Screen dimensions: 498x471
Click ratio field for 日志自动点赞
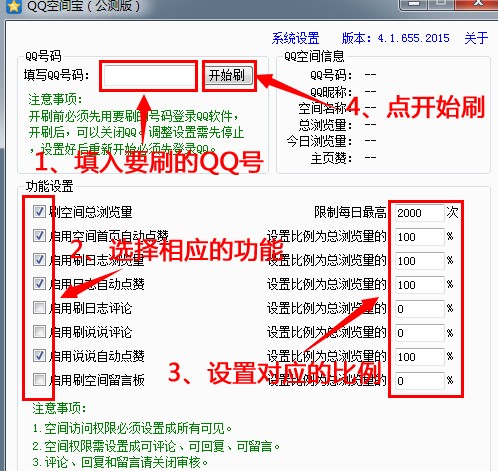420,285
